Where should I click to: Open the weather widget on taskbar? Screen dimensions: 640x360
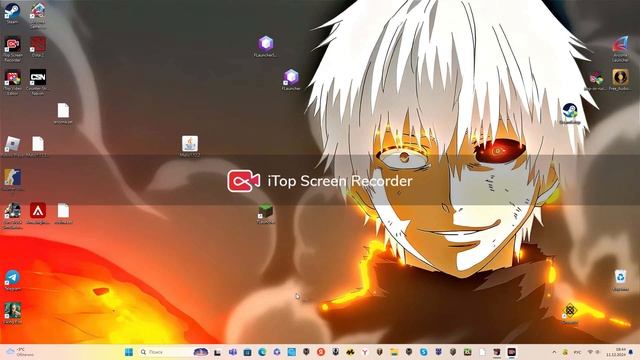pos(20,352)
